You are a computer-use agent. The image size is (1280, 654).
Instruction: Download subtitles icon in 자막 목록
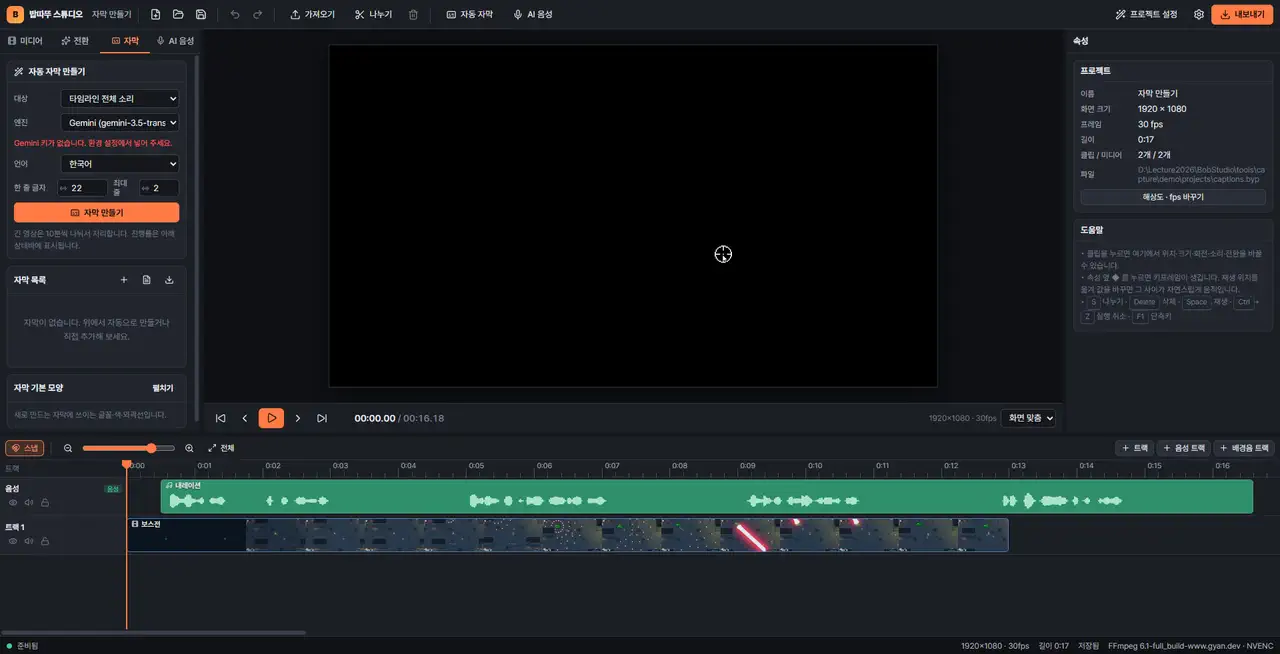[169, 280]
